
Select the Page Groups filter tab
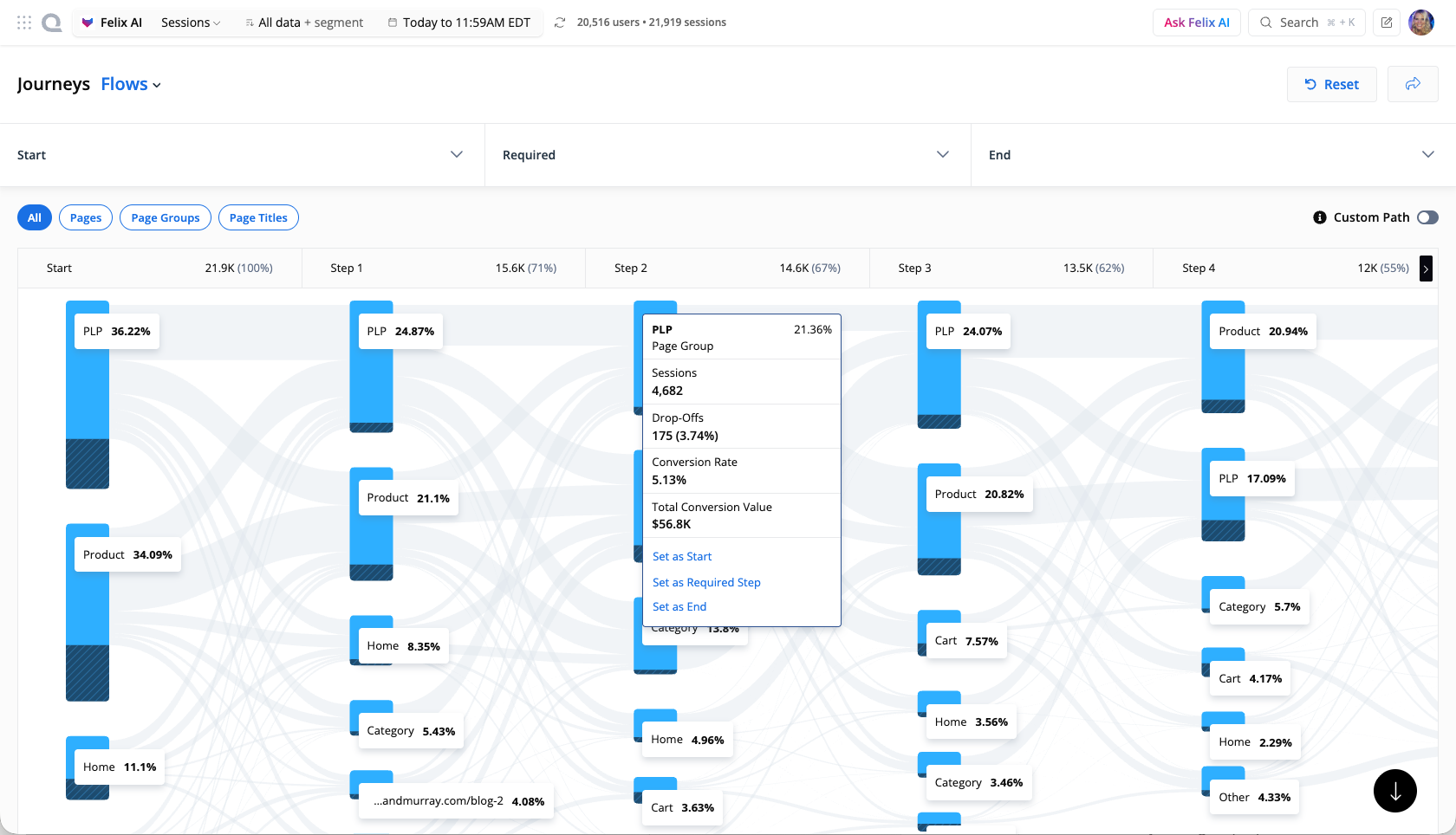pyautogui.click(x=166, y=217)
